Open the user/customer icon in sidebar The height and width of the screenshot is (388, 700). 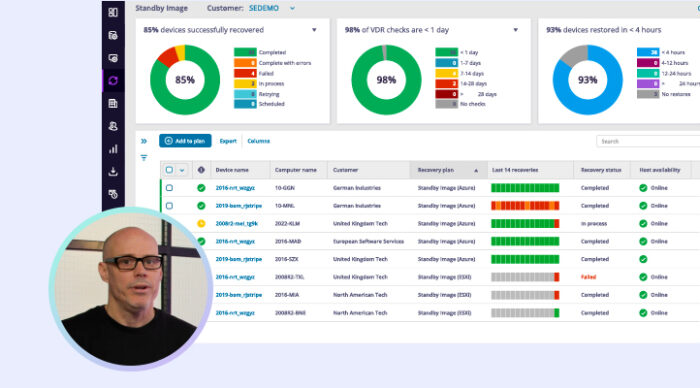113,126
